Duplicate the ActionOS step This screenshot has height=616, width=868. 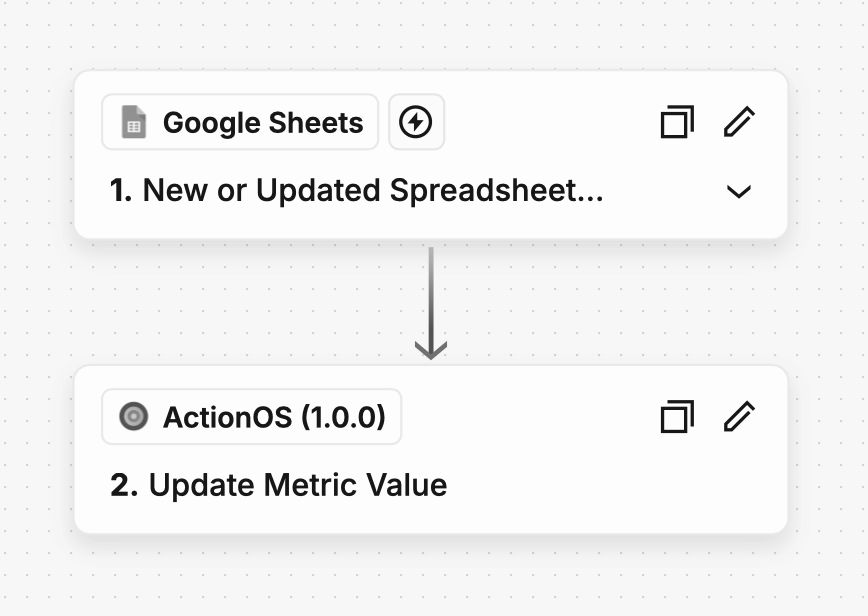pos(677,416)
